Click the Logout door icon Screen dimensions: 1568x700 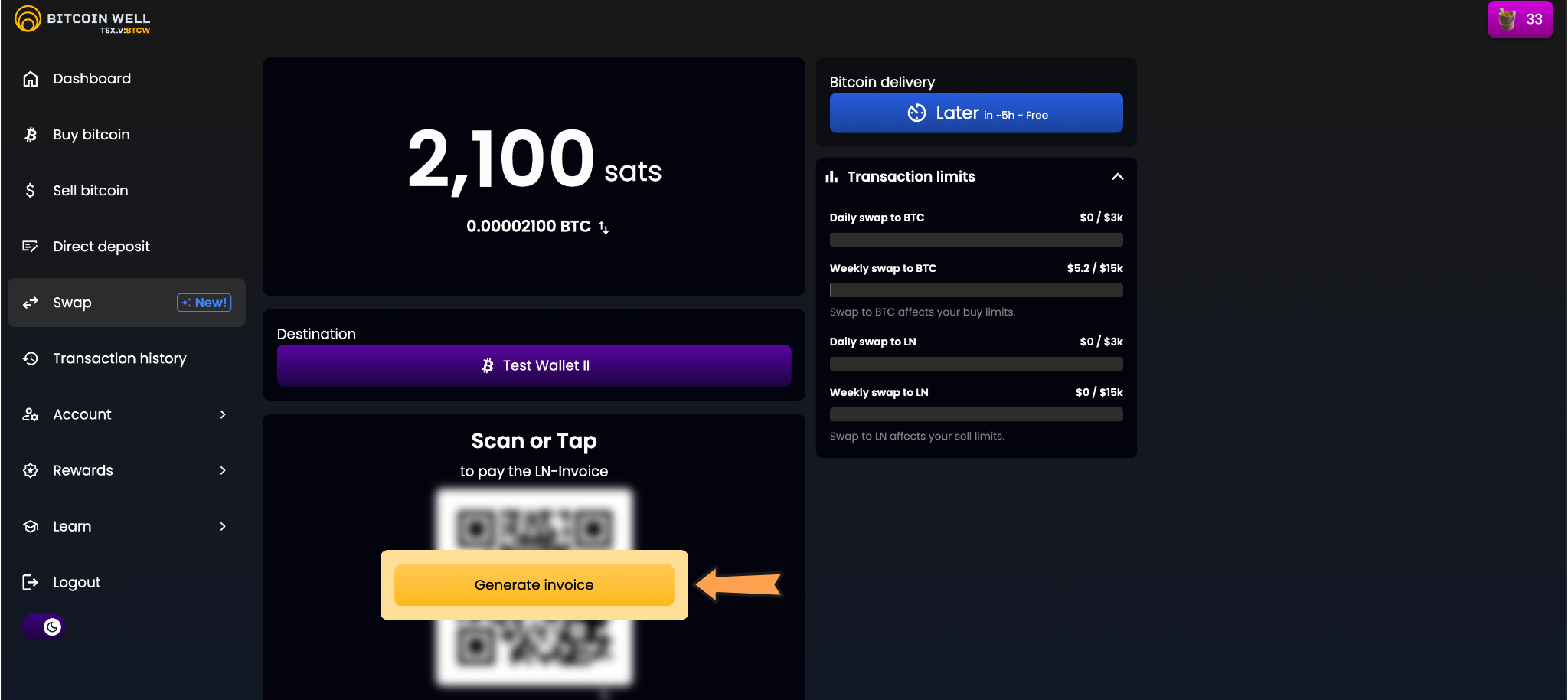(31, 583)
